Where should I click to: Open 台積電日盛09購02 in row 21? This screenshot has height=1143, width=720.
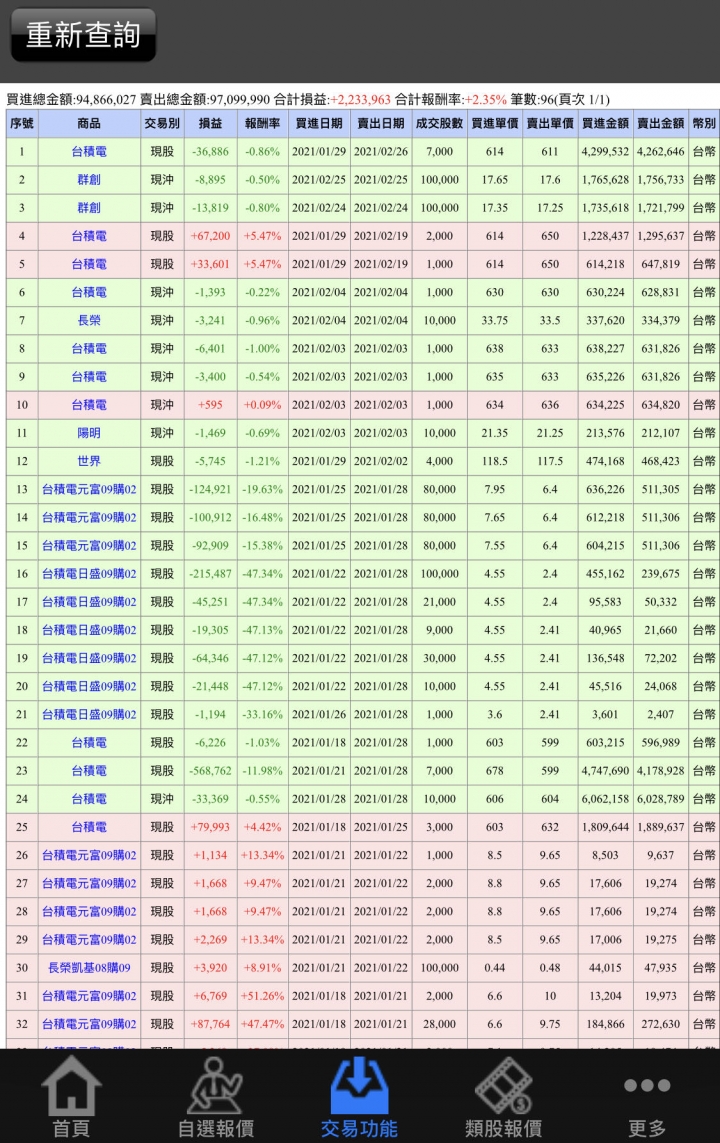[89, 714]
